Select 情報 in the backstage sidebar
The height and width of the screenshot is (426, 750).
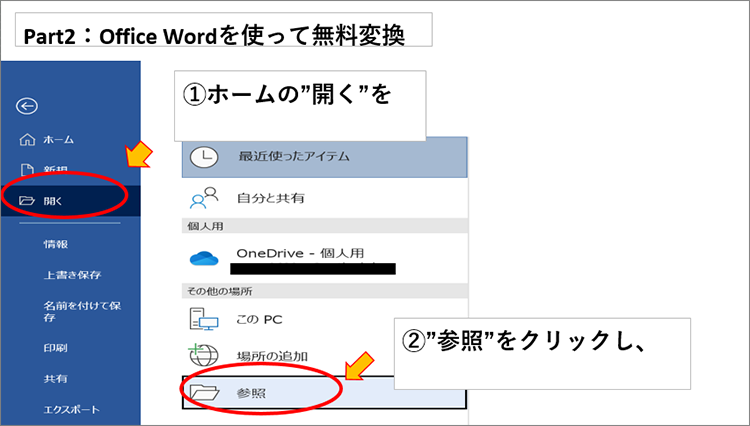click(56, 244)
